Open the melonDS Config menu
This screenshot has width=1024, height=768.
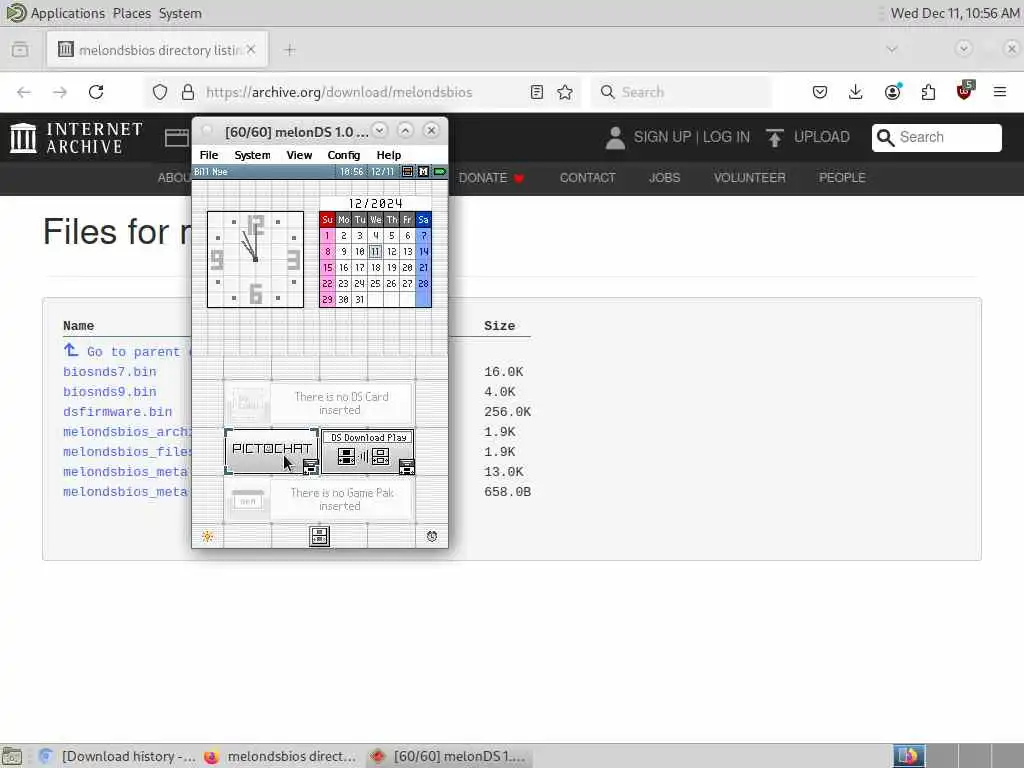[344, 155]
